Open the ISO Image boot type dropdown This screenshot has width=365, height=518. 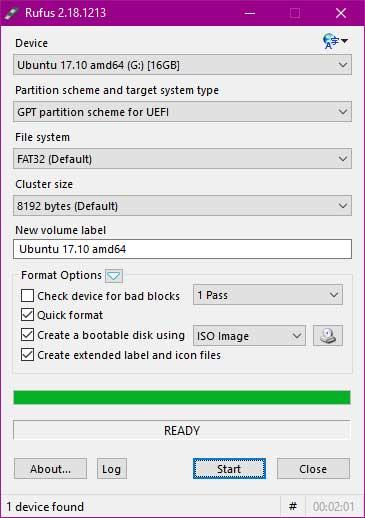pyautogui.click(x=249, y=336)
